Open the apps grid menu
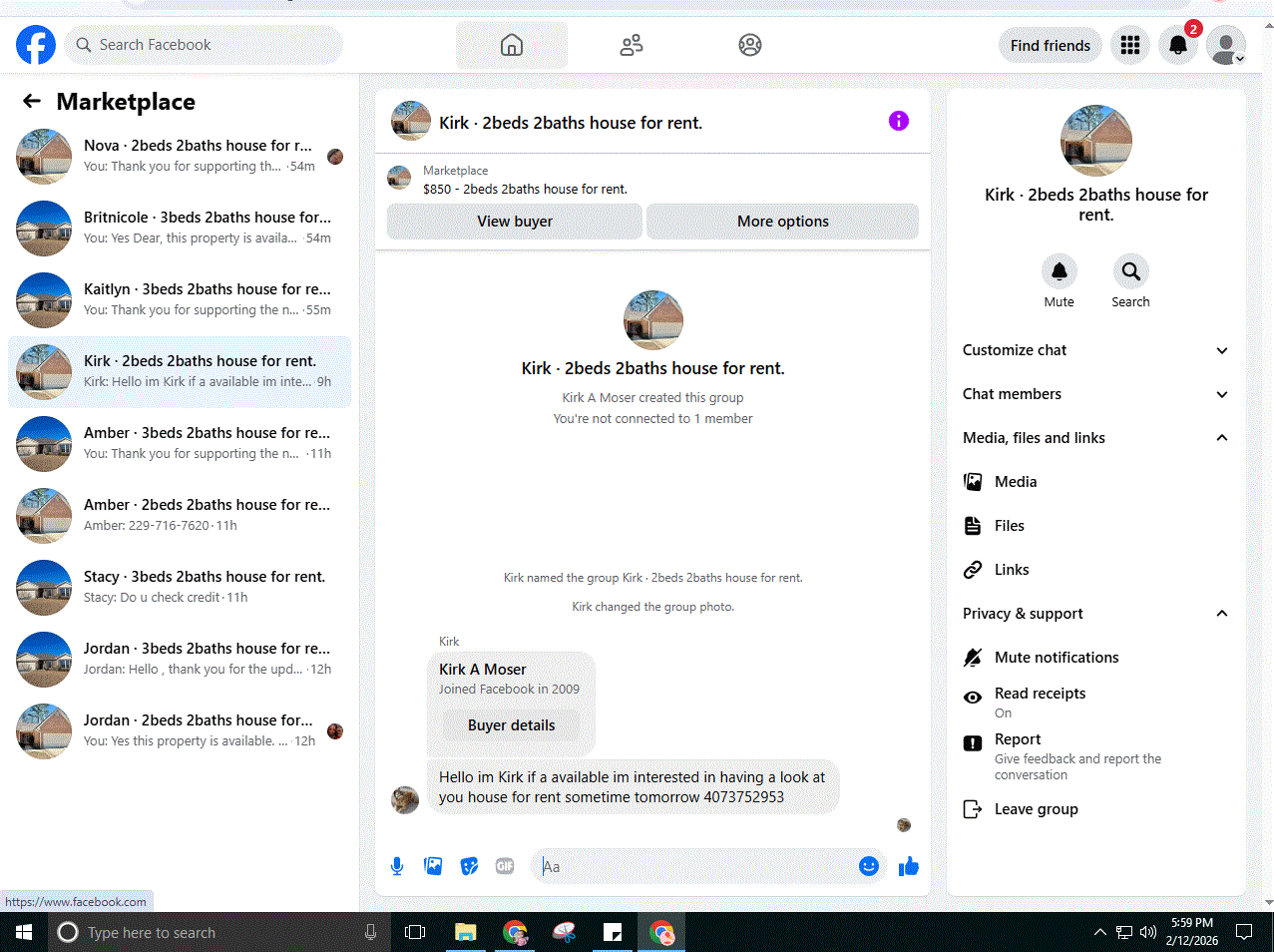 click(1130, 45)
